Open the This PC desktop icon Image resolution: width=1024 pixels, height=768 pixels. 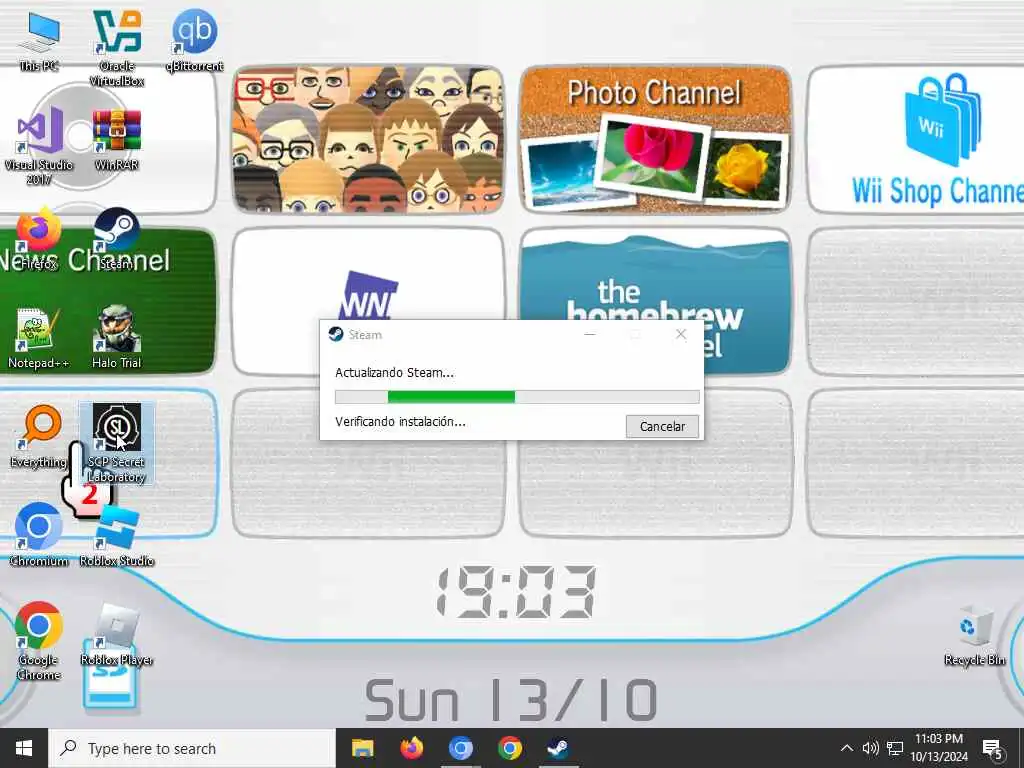(39, 40)
